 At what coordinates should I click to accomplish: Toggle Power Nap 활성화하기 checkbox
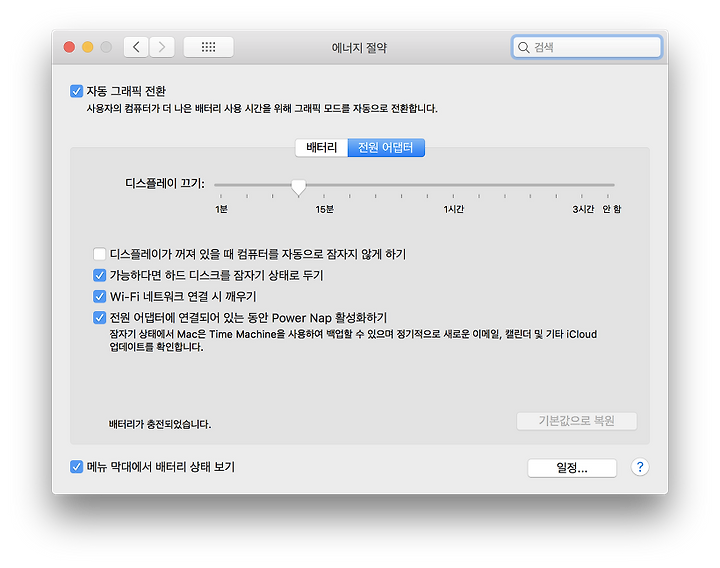(99, 317)
